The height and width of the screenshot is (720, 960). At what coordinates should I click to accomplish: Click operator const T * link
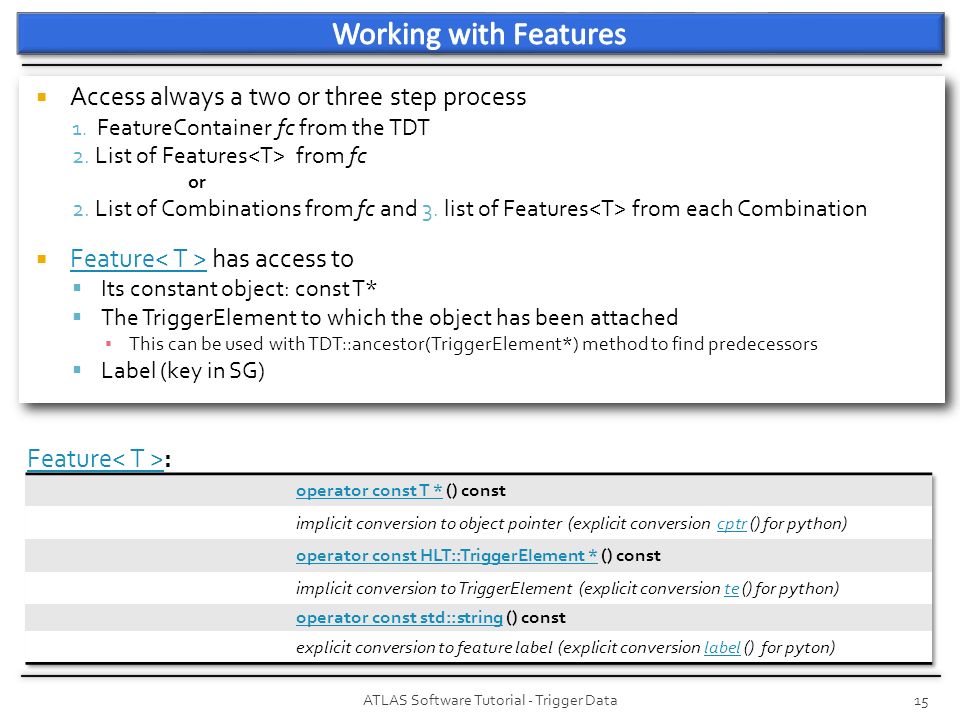[x=369, y=490]
